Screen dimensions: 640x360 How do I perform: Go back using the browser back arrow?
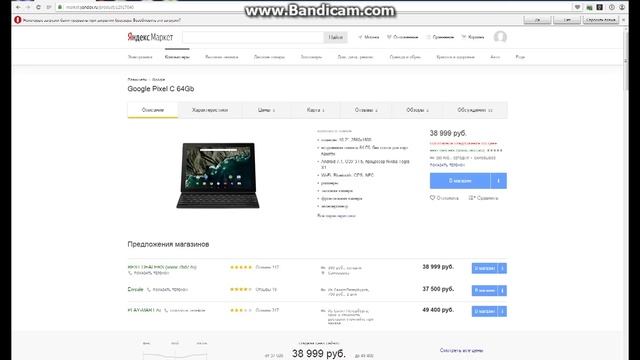[18, 7]
